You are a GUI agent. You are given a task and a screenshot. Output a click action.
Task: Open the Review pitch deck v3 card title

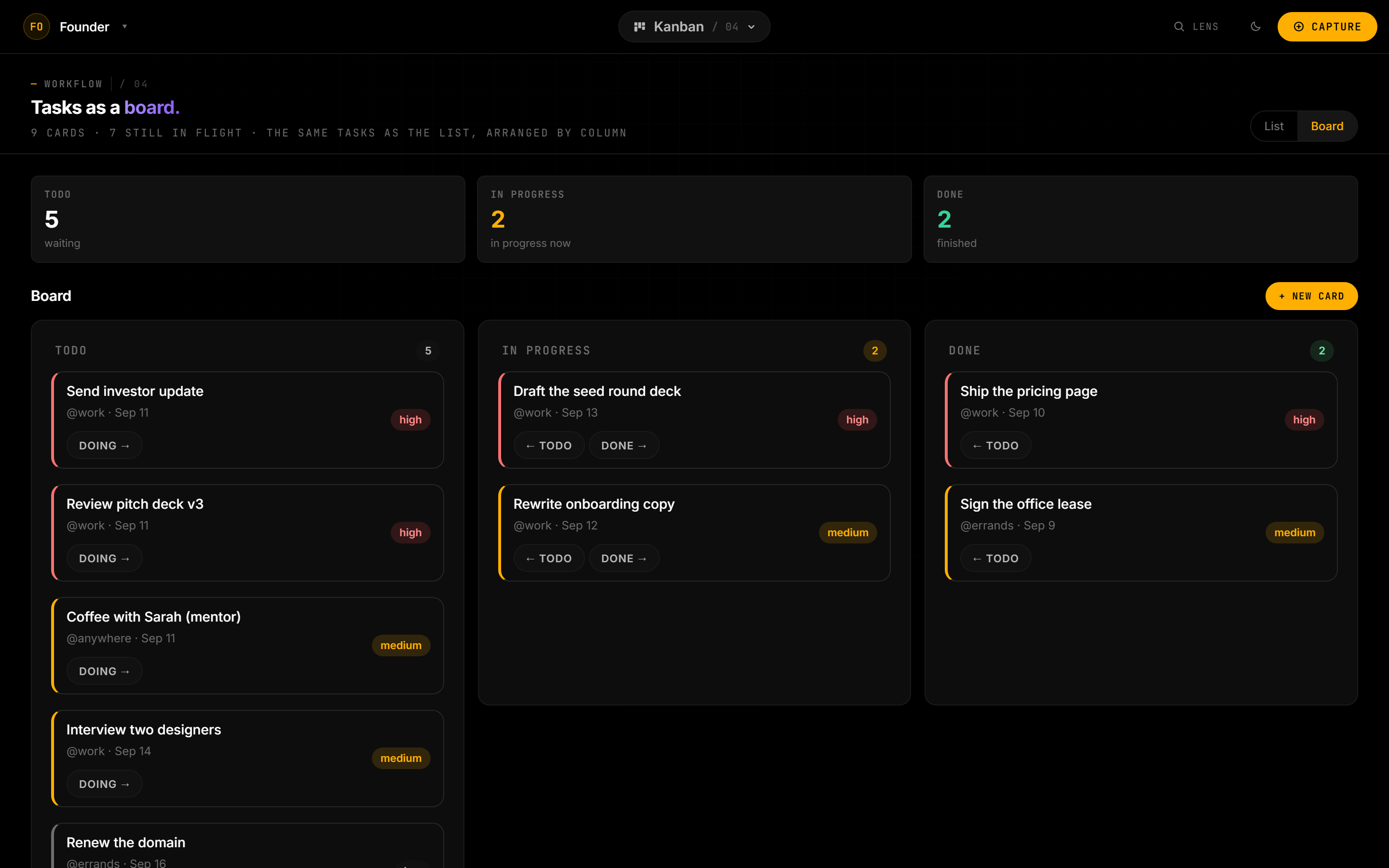pyautogui.click(x=135, y=503)
